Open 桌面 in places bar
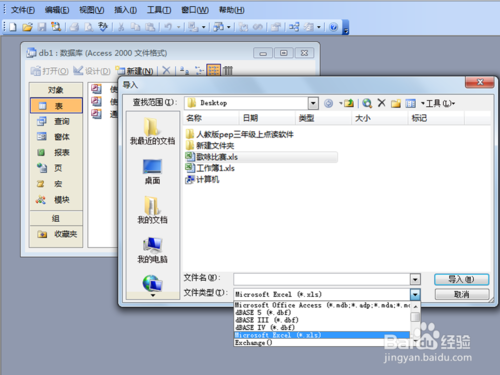 coord(152,172)
